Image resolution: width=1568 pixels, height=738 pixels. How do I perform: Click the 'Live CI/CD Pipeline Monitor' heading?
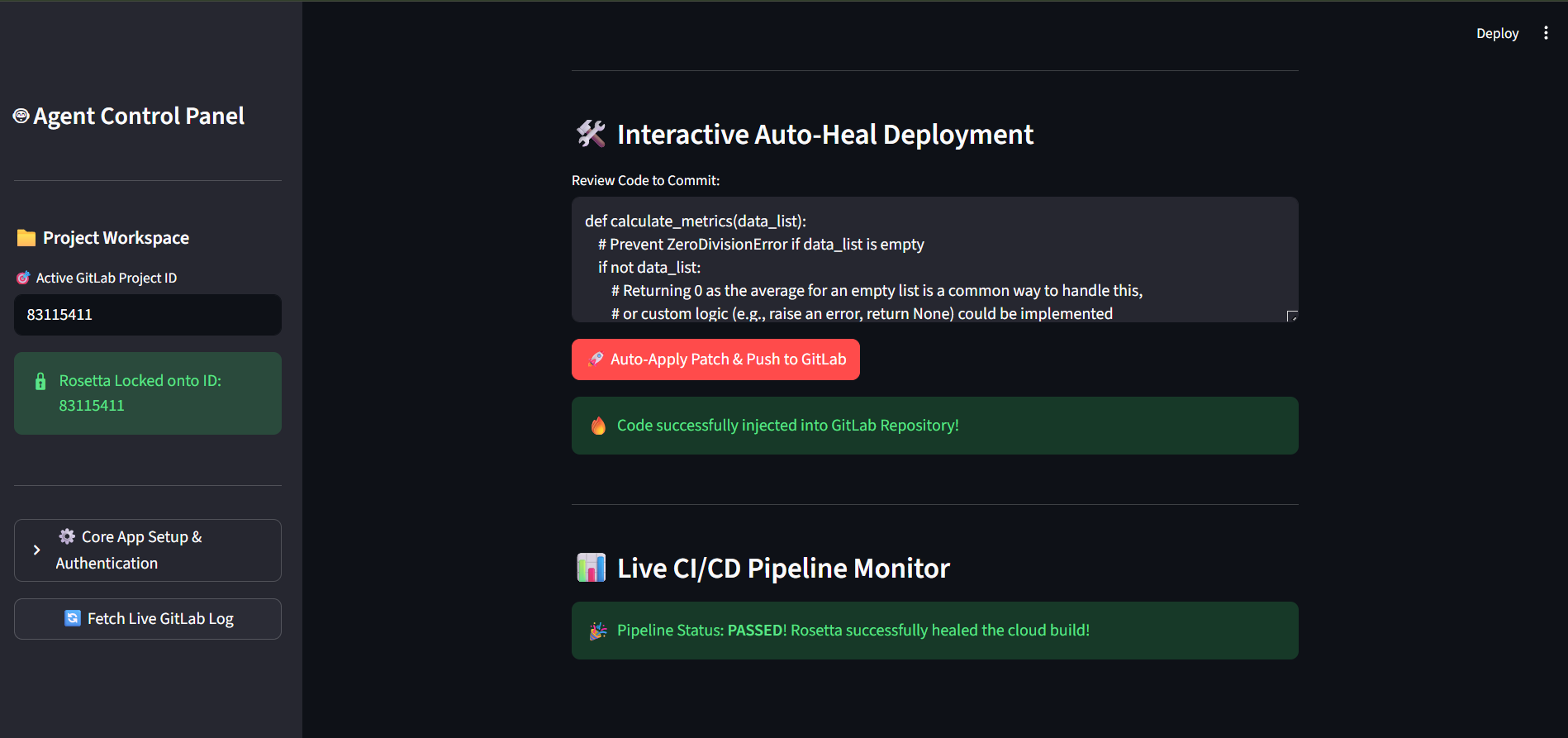tap(784, 569)
